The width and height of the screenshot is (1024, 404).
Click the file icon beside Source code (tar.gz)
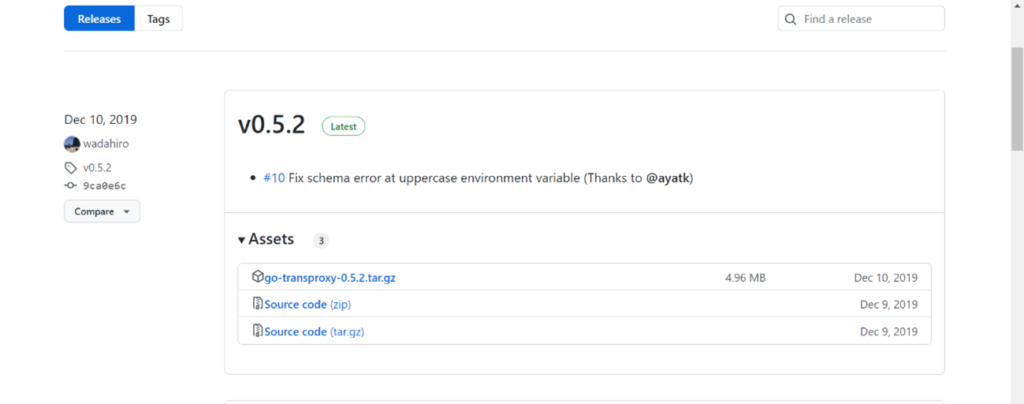coord(257,331)
